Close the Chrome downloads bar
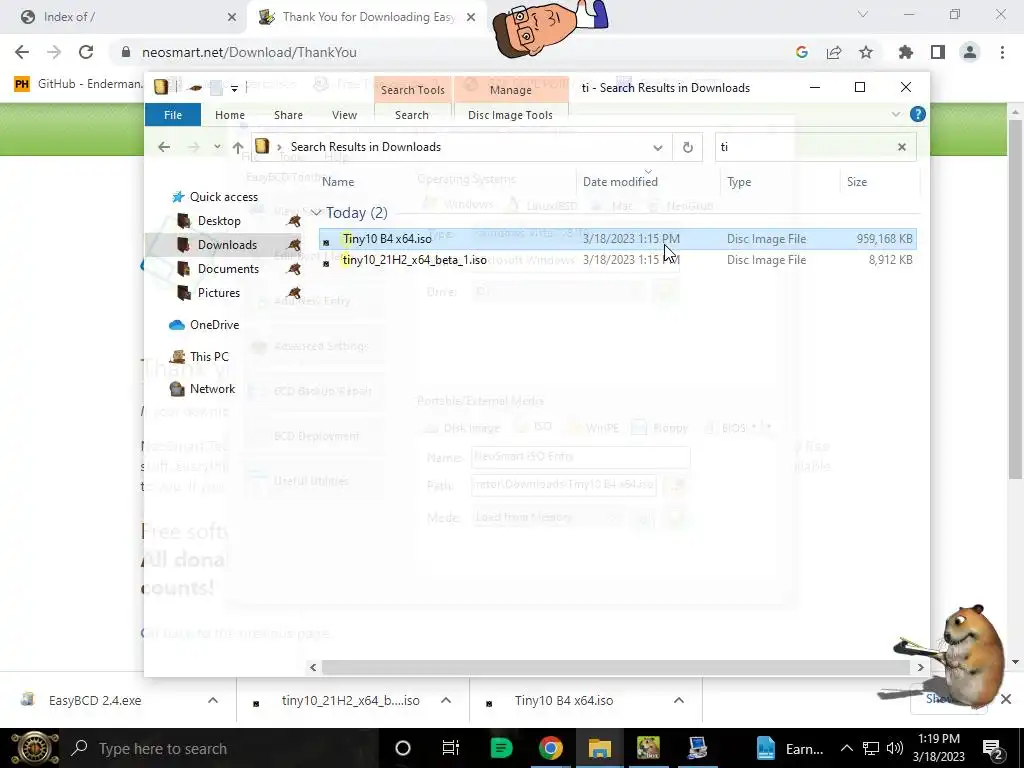 coord(1006,699)
